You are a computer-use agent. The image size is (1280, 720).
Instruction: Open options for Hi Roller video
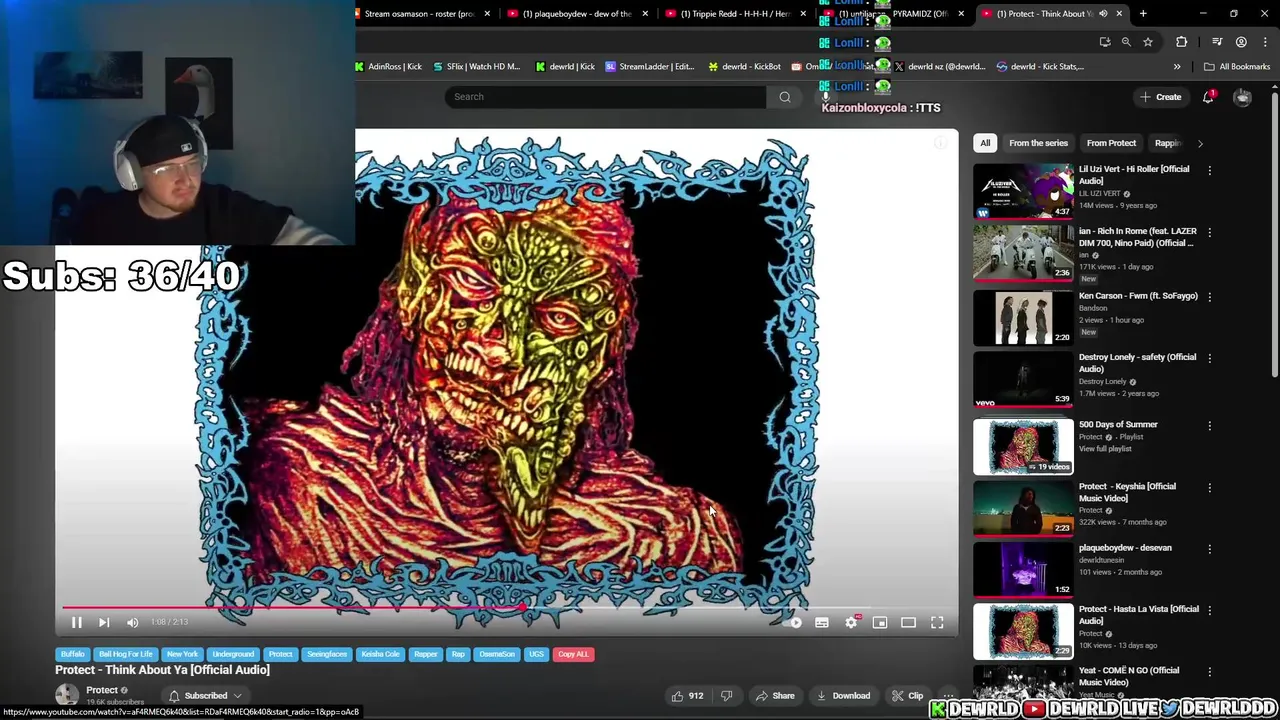[1209, 170]
